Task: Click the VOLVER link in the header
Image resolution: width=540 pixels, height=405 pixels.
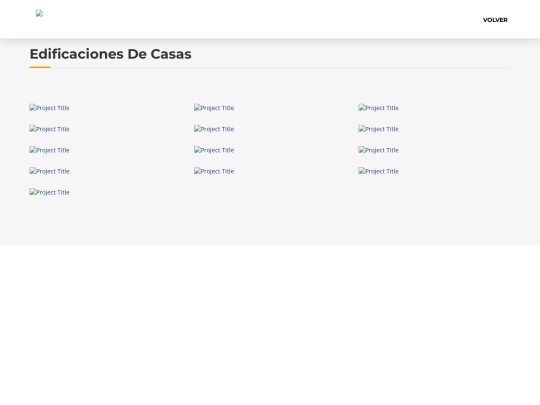Action: [x=495, y=20]
